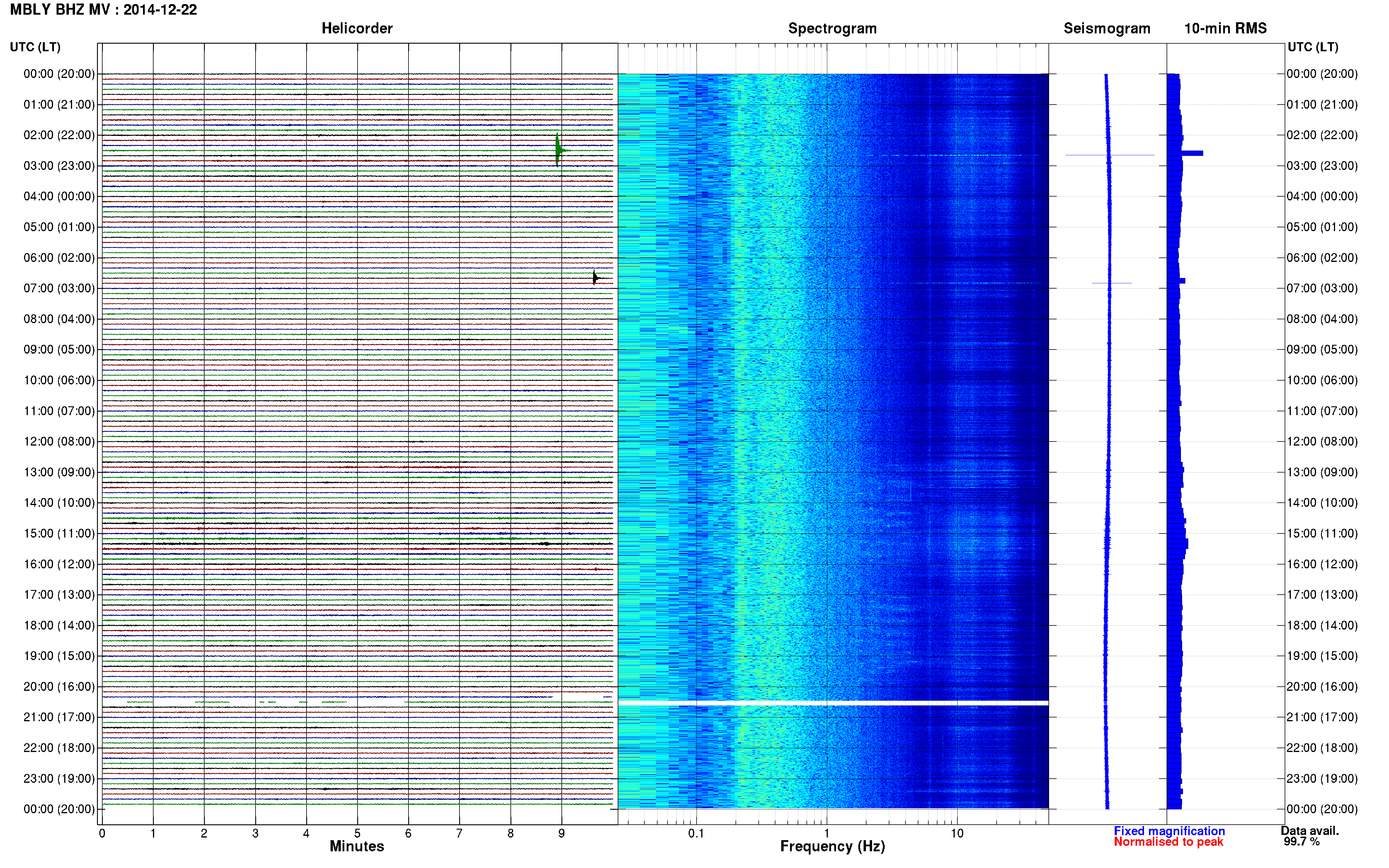
Task: Click the right 18:00 (14:00) time label
Action: tap(1322, 625)
